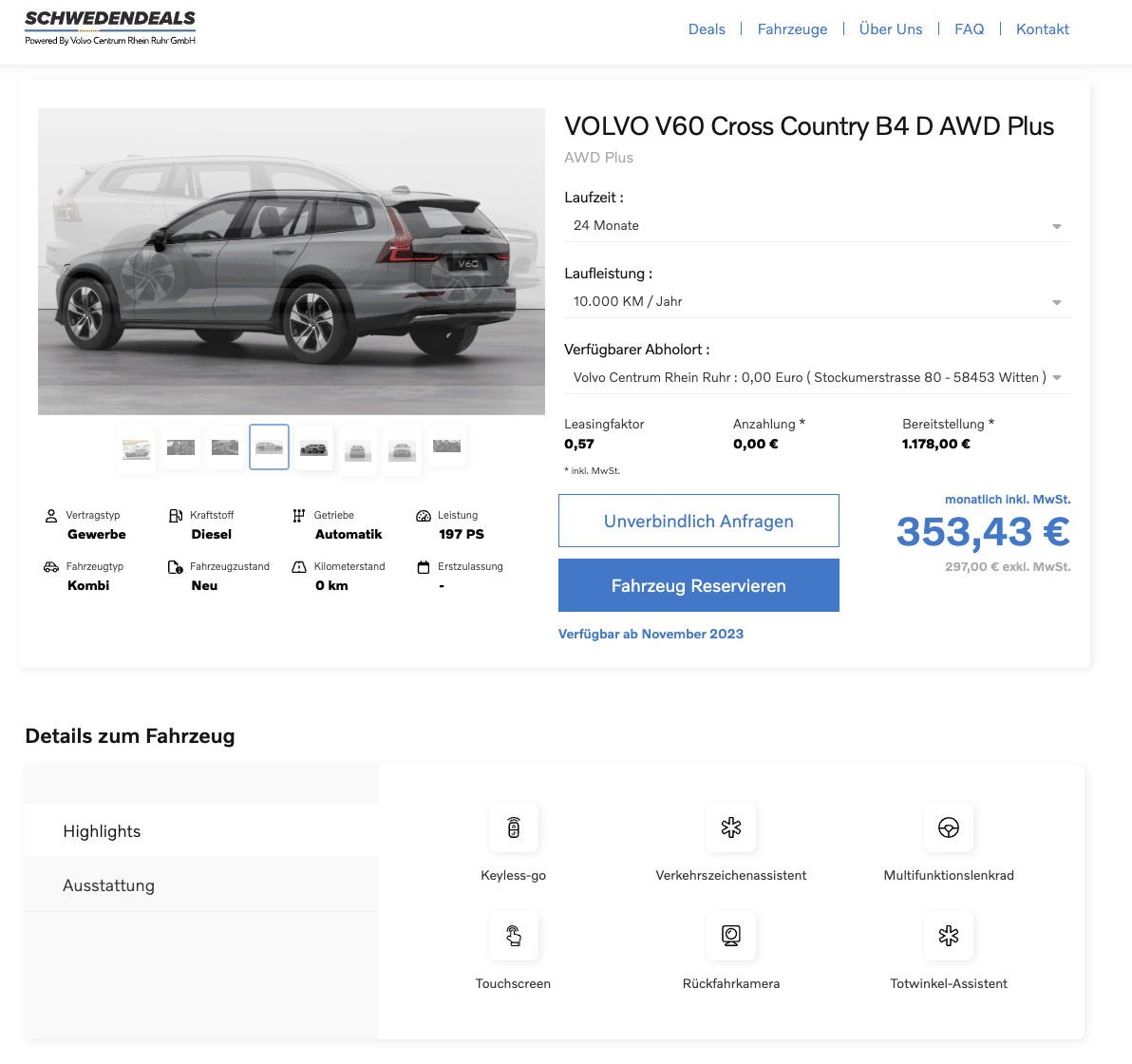
Task: Click the Details zum Fahrzeug heading
Action: [x=130, y=736]
